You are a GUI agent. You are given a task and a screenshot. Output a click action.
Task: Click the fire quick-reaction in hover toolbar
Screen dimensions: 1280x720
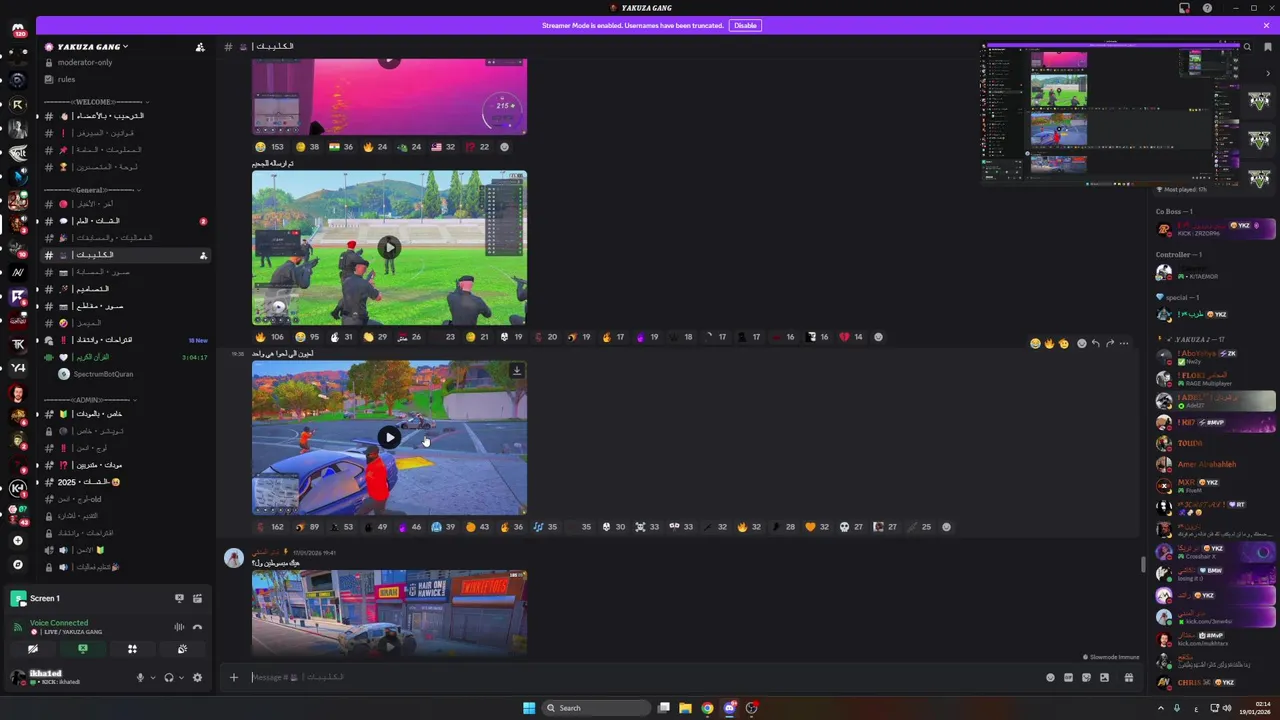click(1049, 343)
